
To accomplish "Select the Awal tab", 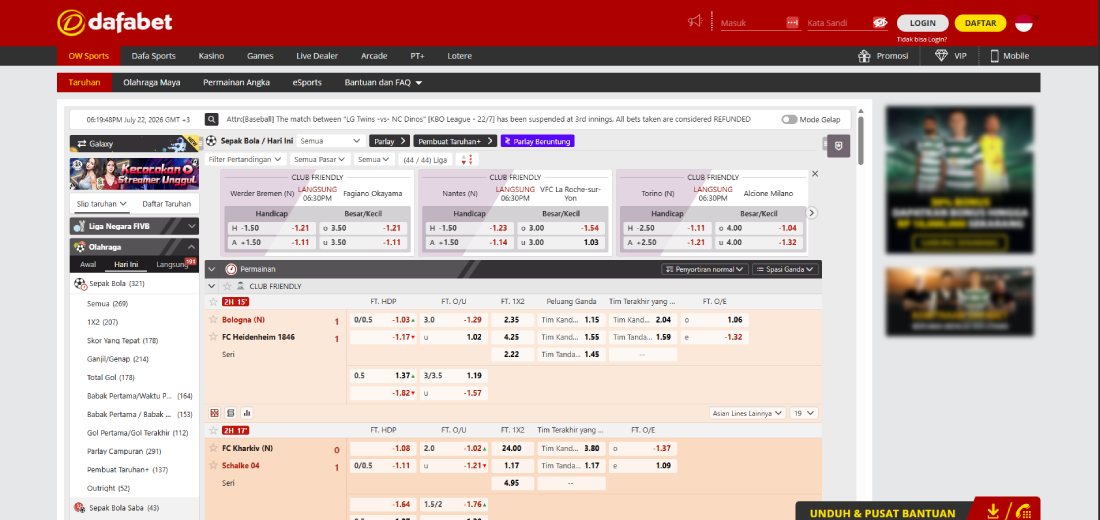I will coord(88,265).
